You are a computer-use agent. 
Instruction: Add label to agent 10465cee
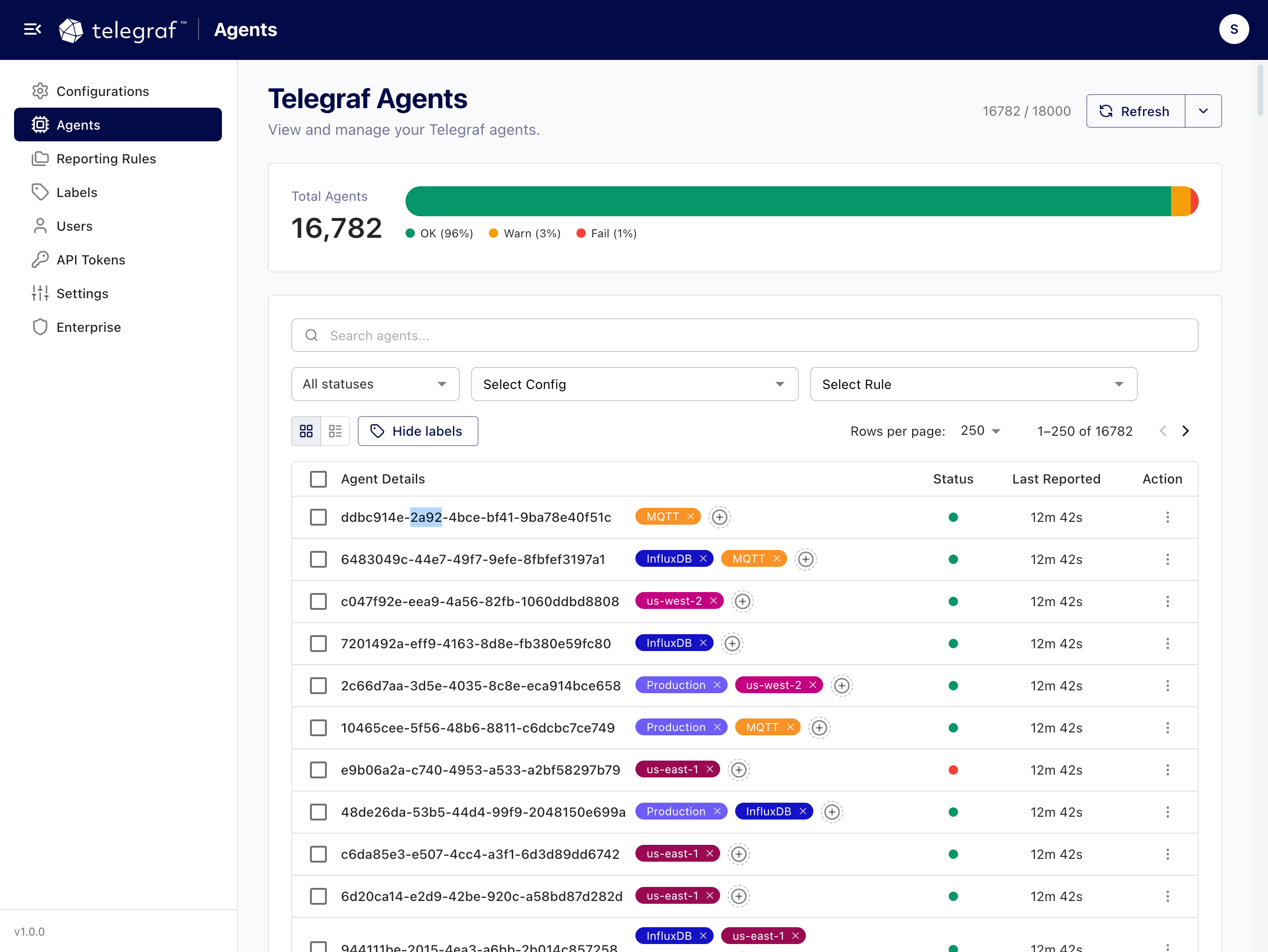coord(819,727)
